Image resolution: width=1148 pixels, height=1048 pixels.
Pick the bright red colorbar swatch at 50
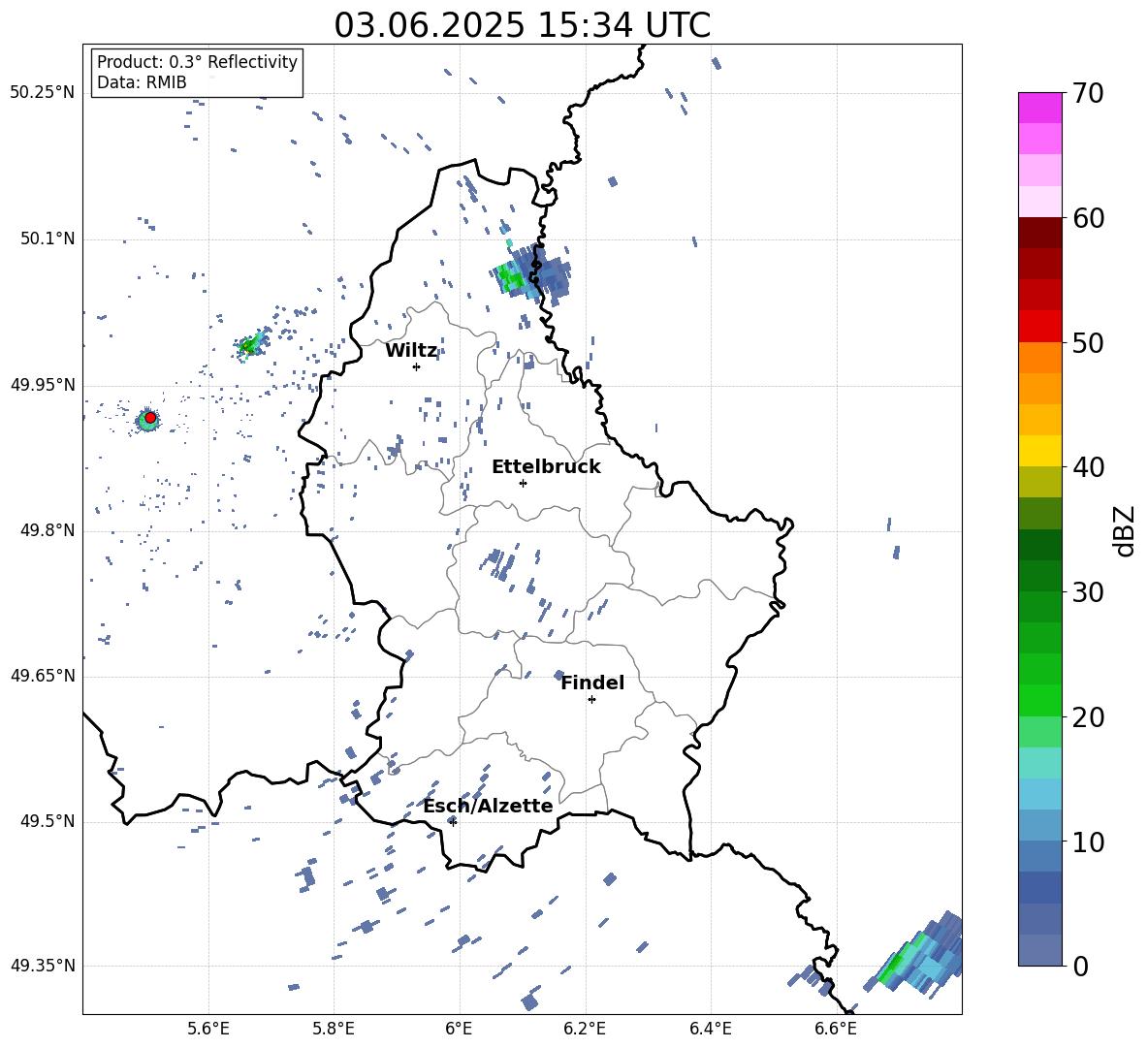(1039, 327)
